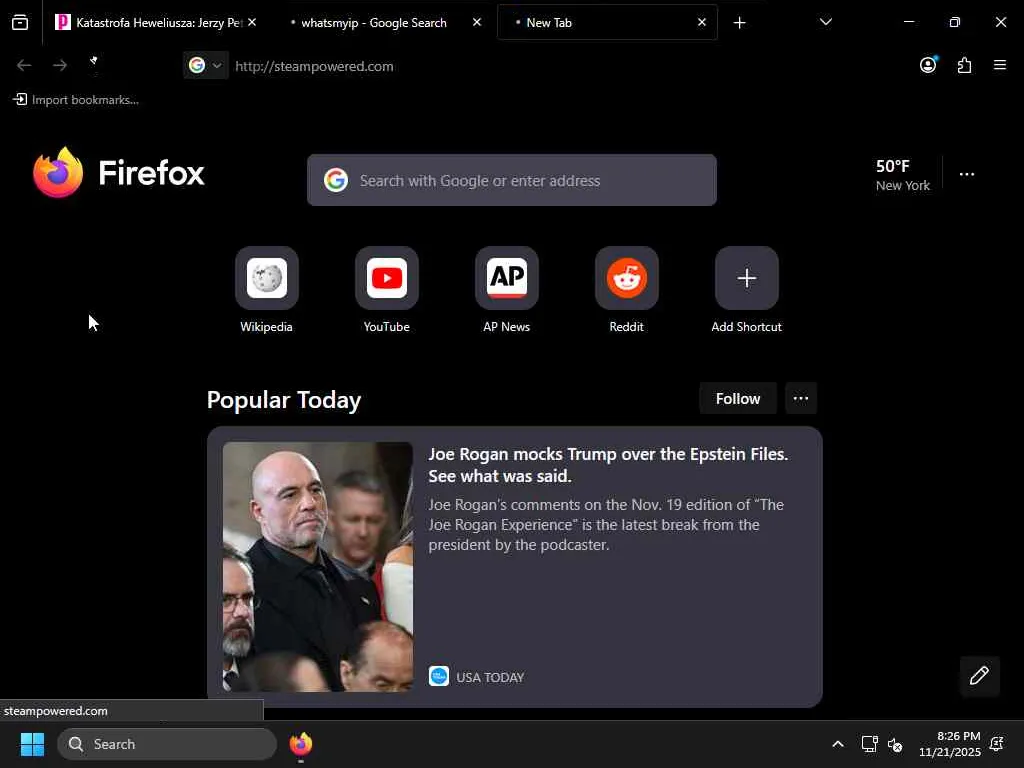
Task: Open the Extensions puzzle icon
Action: 965,65
